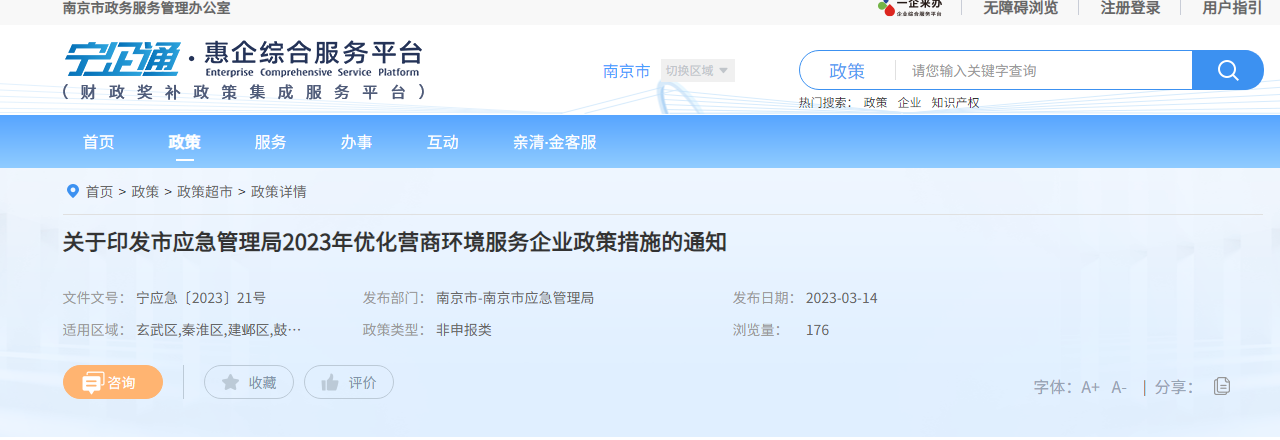1280x440 pixels.
Task: Open the 办事 navigation tab
Action: [x=356, y=142]
